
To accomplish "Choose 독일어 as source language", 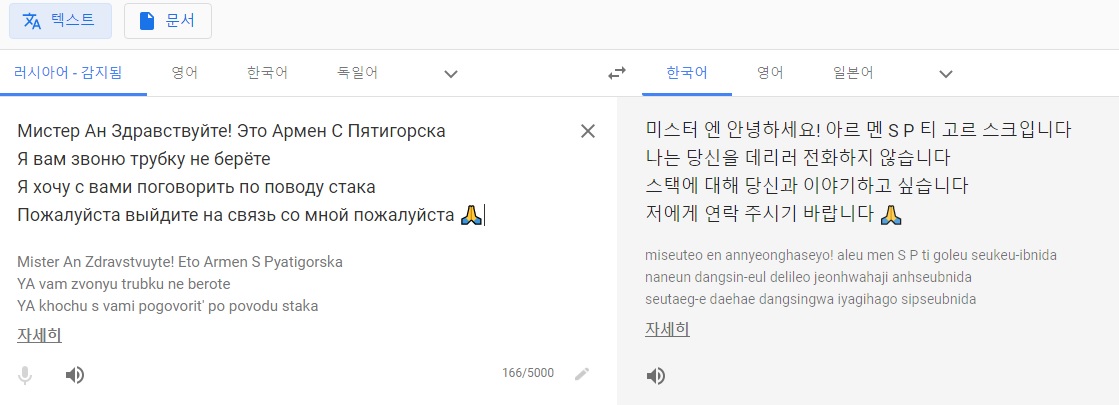I will (358, 73).
